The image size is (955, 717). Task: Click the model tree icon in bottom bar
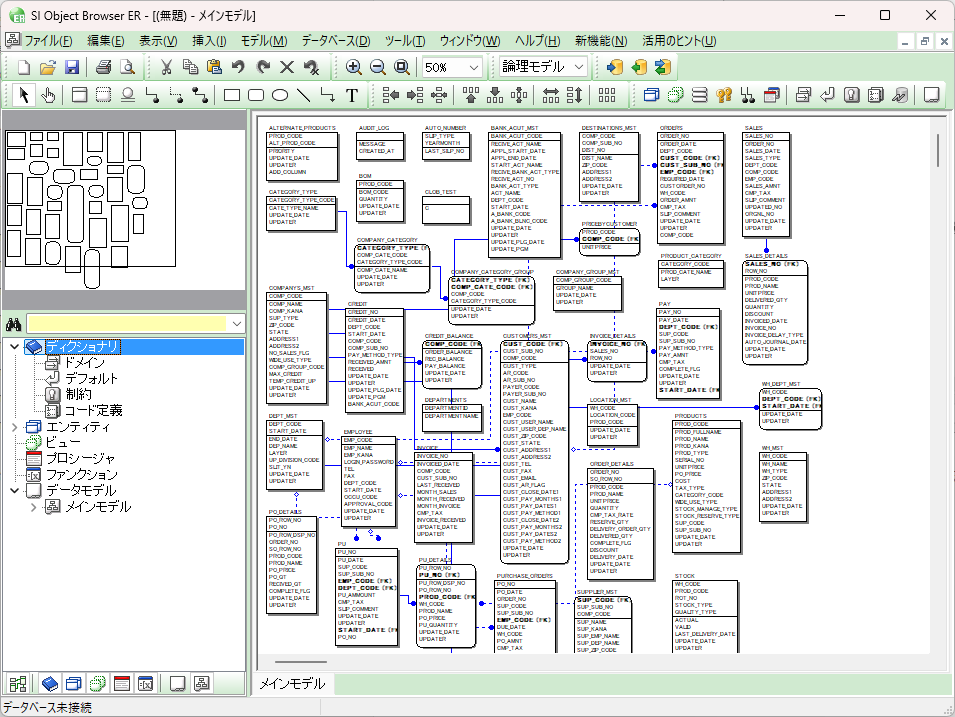202,683
